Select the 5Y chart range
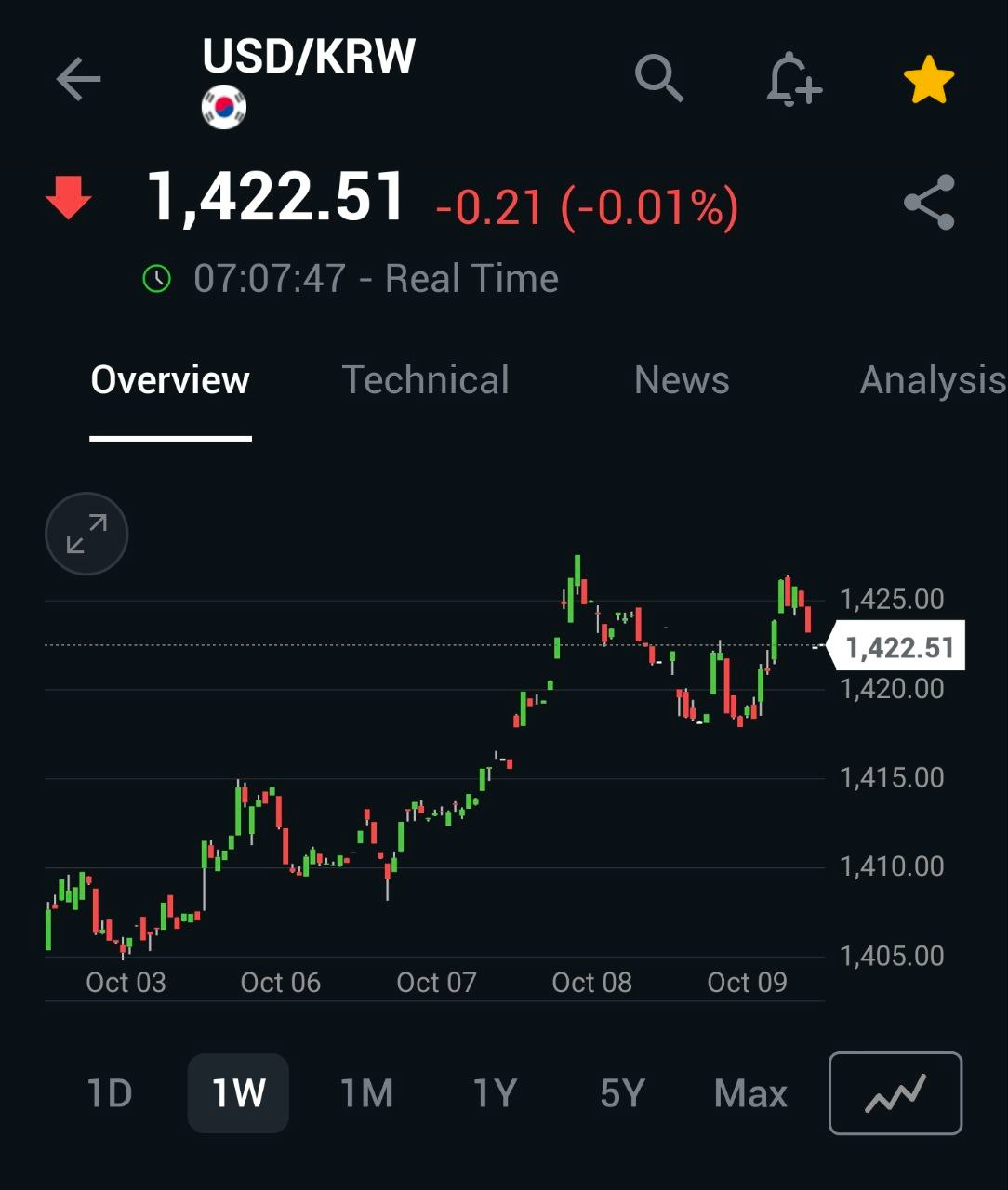Image resolution: width=1008 pixels, height=1190 pixels. pyautogui.click(x=622, y=1093)
